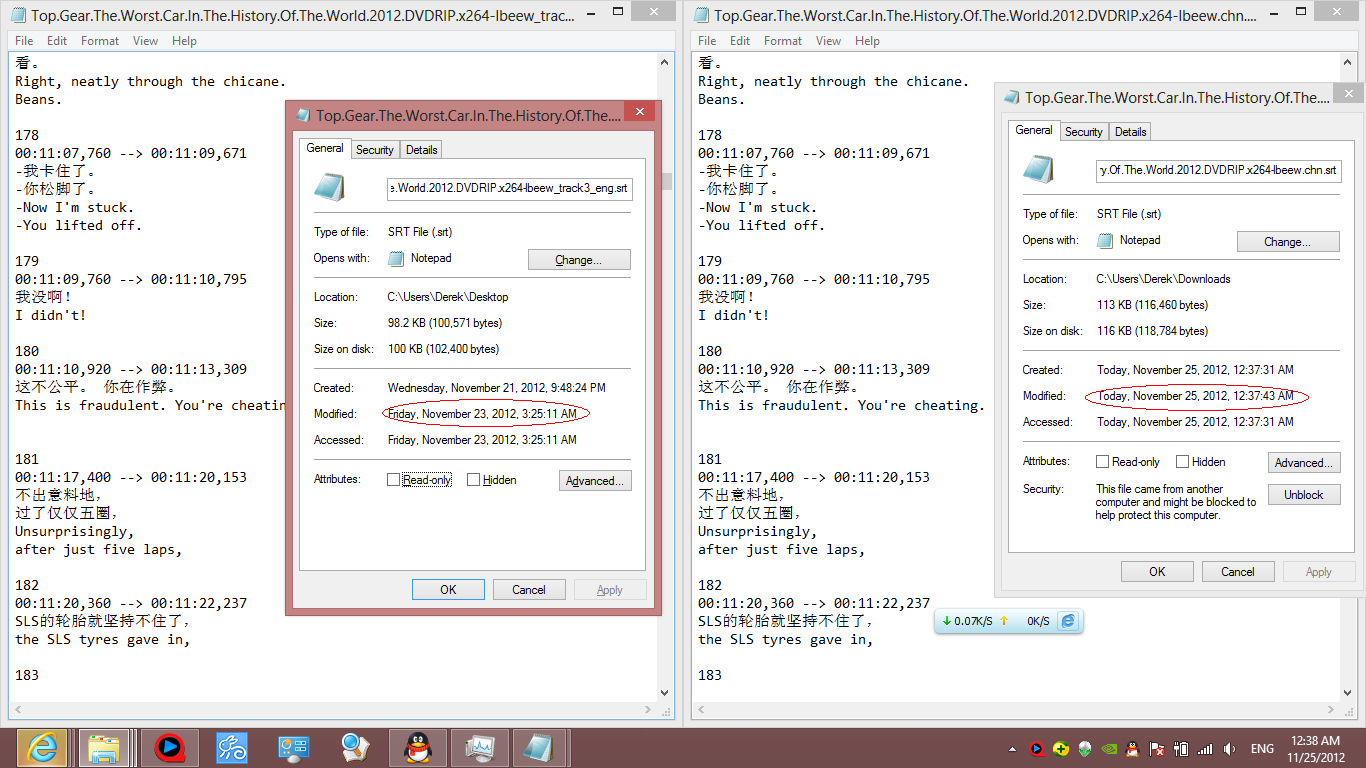Click the yellow-green plus tray icon
The image size is (1366, 768).
[1061, 748]
